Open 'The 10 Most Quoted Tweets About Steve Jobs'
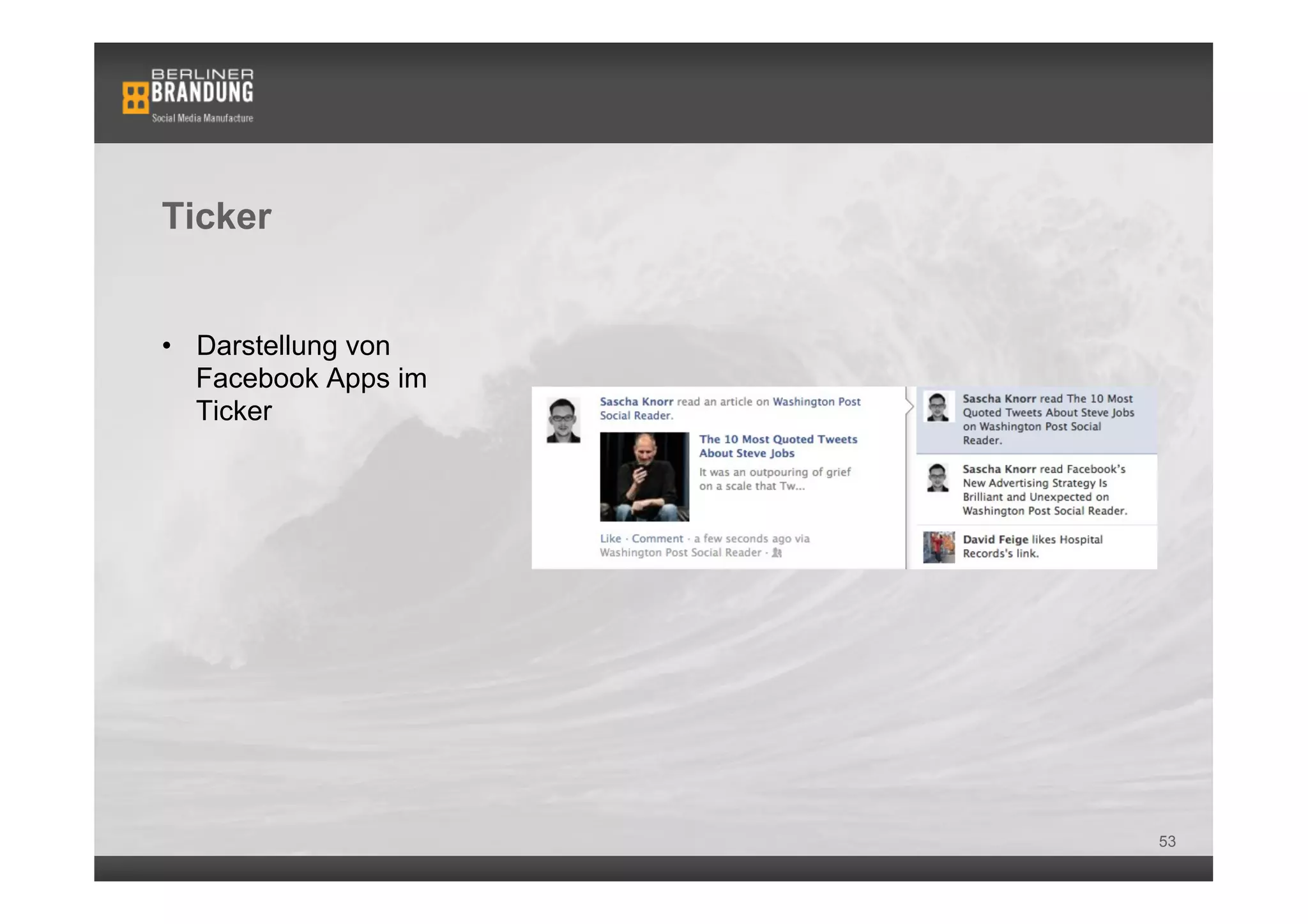The height and width of the screenshot is (924, 1308). pyautogui.click(x=778, y=446)
